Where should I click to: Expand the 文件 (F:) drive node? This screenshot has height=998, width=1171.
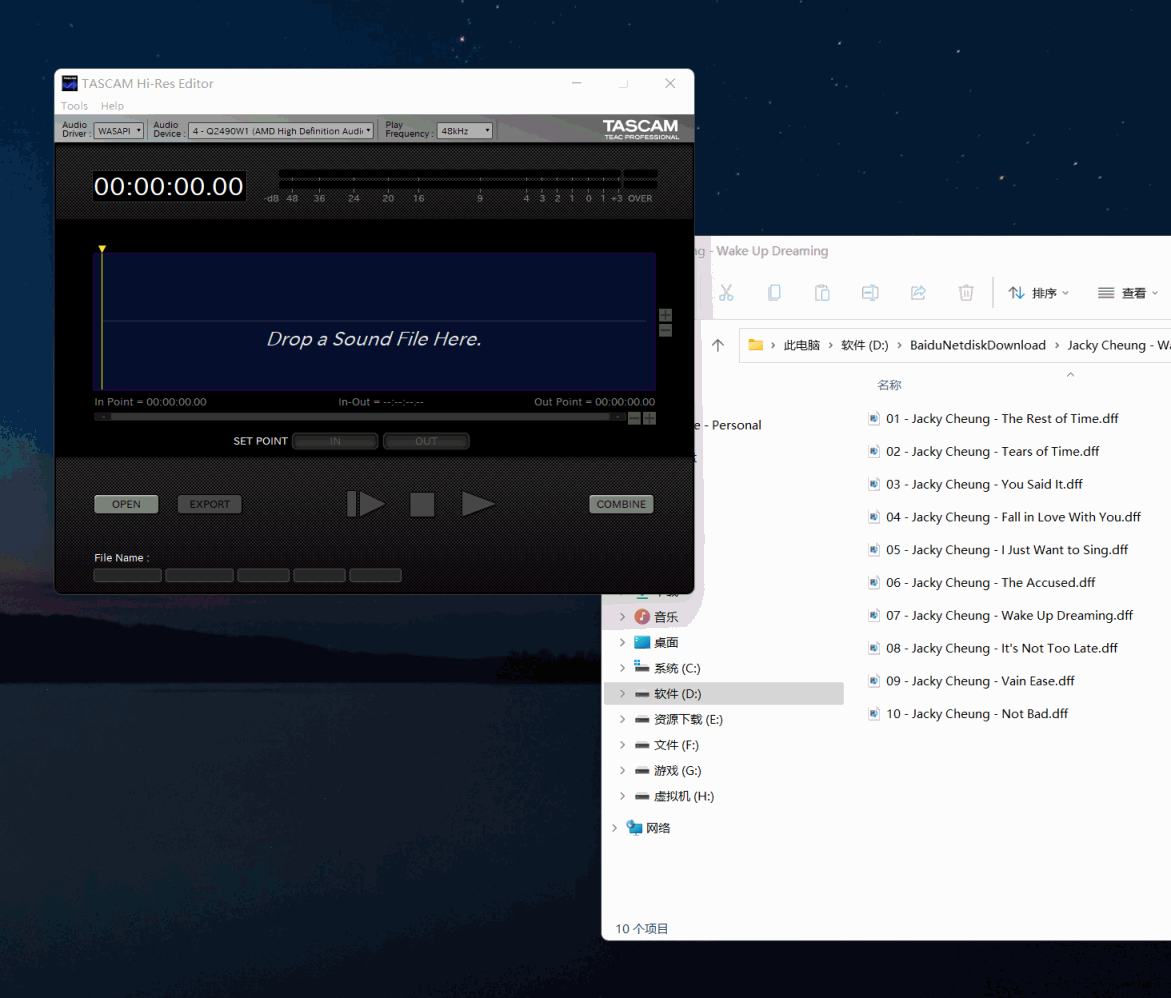pos(622,745)
